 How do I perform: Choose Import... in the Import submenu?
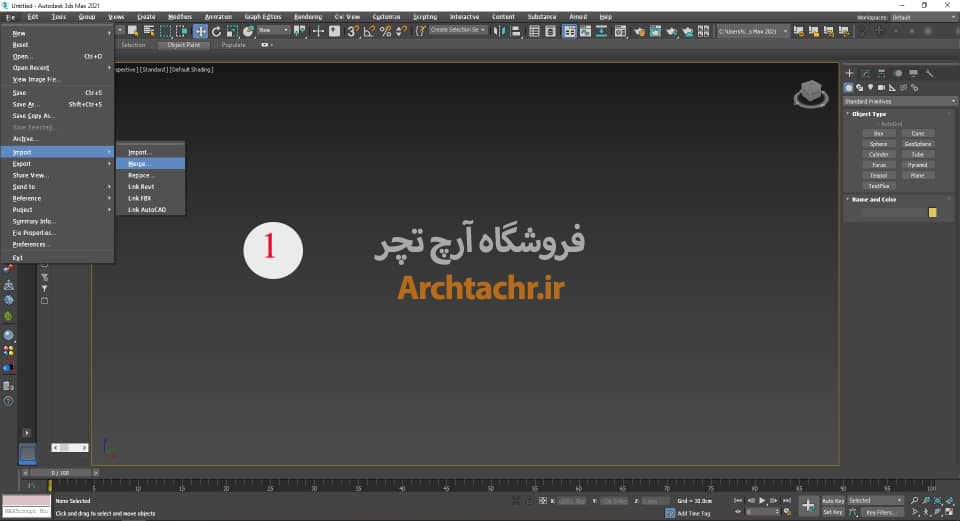[x=150, y=152]
